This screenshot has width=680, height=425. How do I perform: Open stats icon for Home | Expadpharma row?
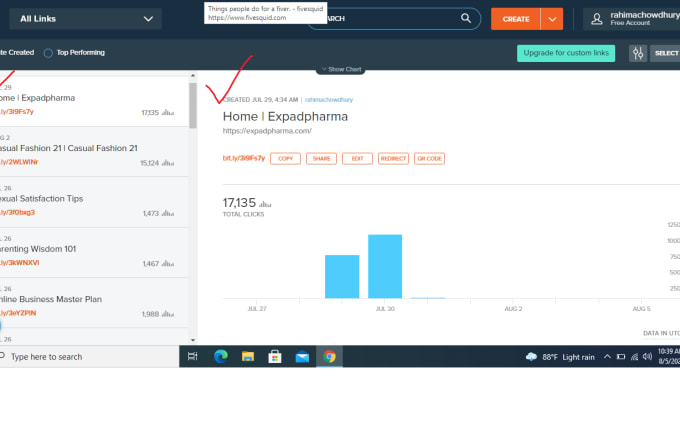click(168, 113)
